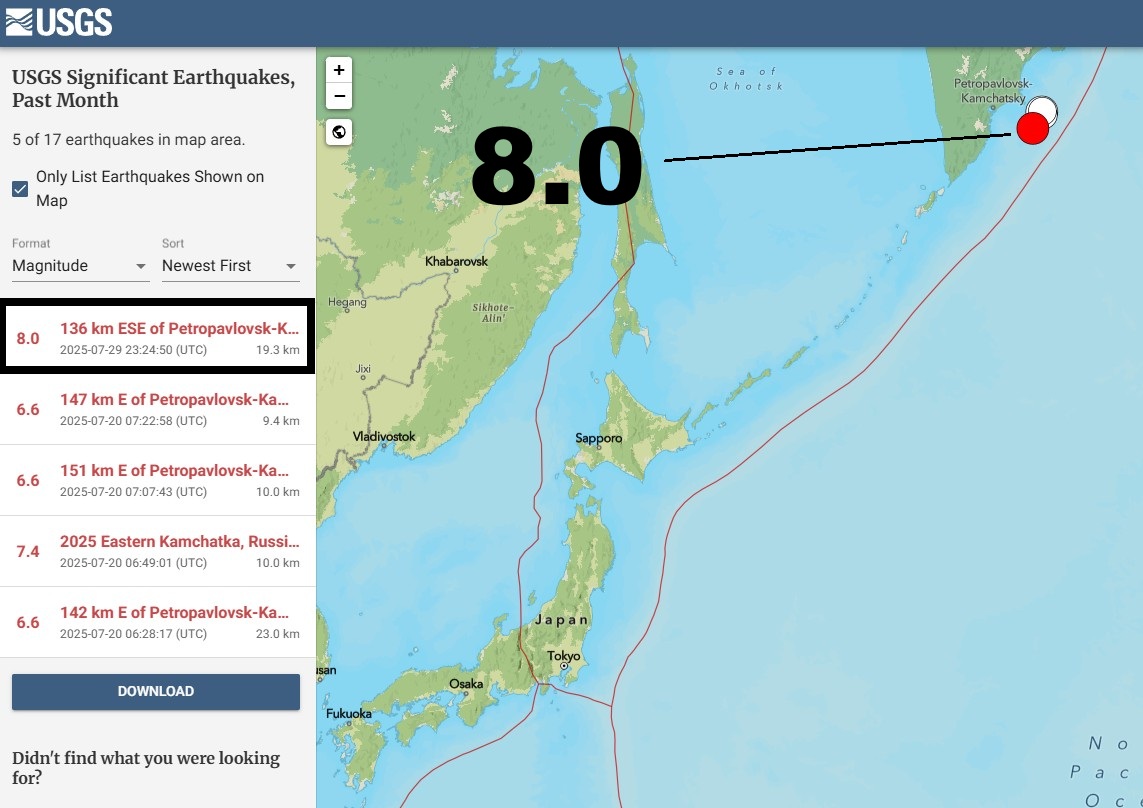The image size is (1143, 808).
Task: Click the large 8.0 magnitude annotation on the map
Action: click(x=560, y=166)
